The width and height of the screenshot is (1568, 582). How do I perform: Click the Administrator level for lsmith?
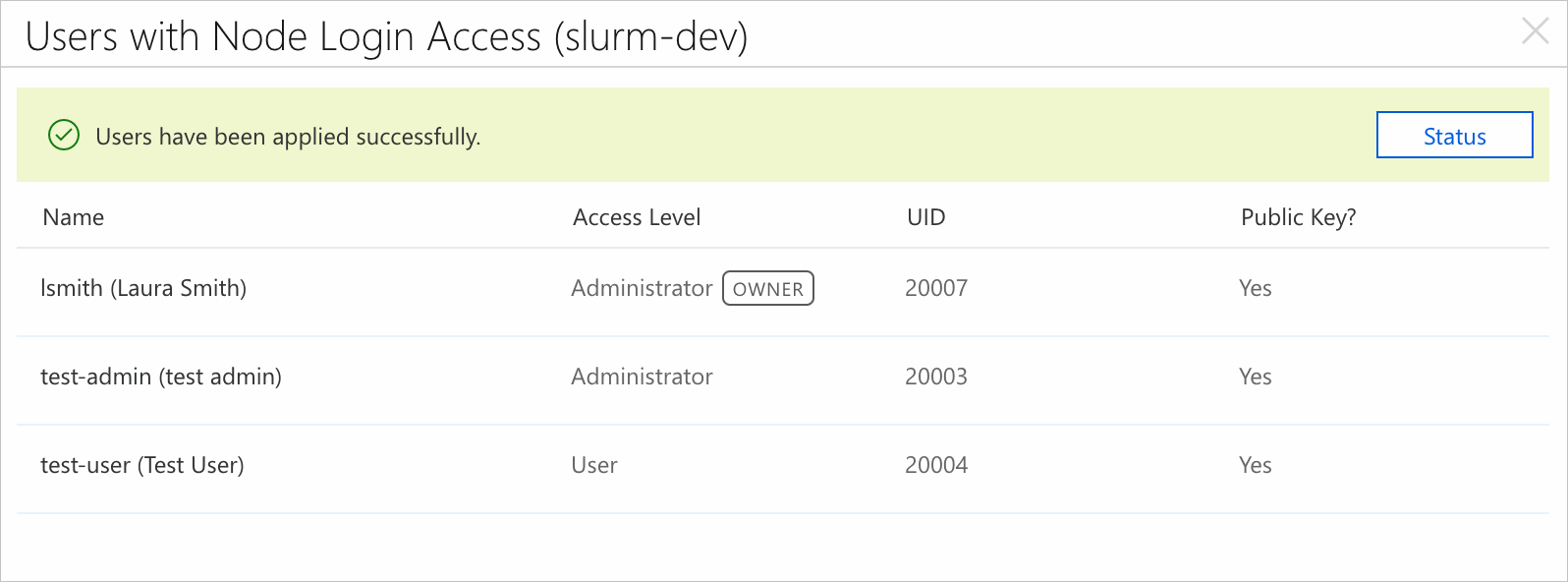tap(642, 288)
